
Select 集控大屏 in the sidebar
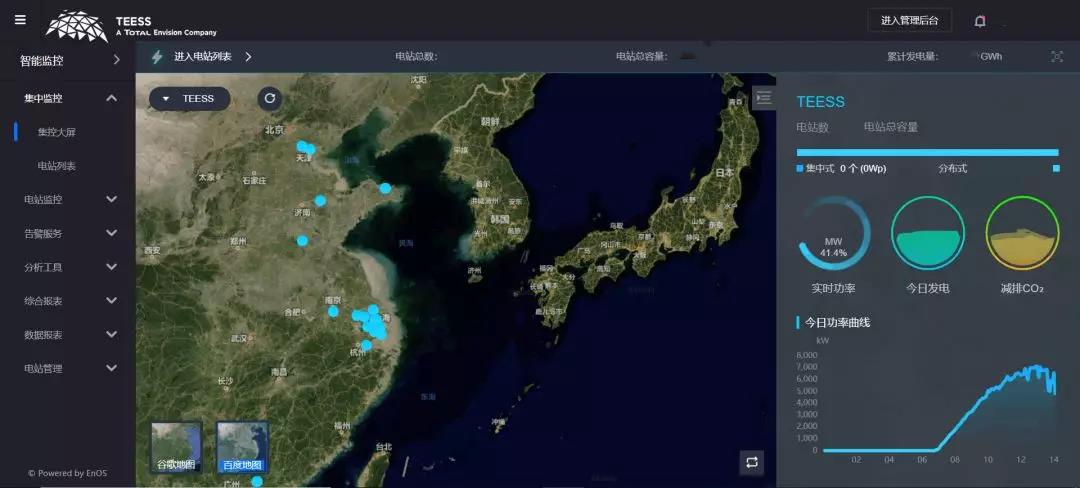click(x=57, y=131)
